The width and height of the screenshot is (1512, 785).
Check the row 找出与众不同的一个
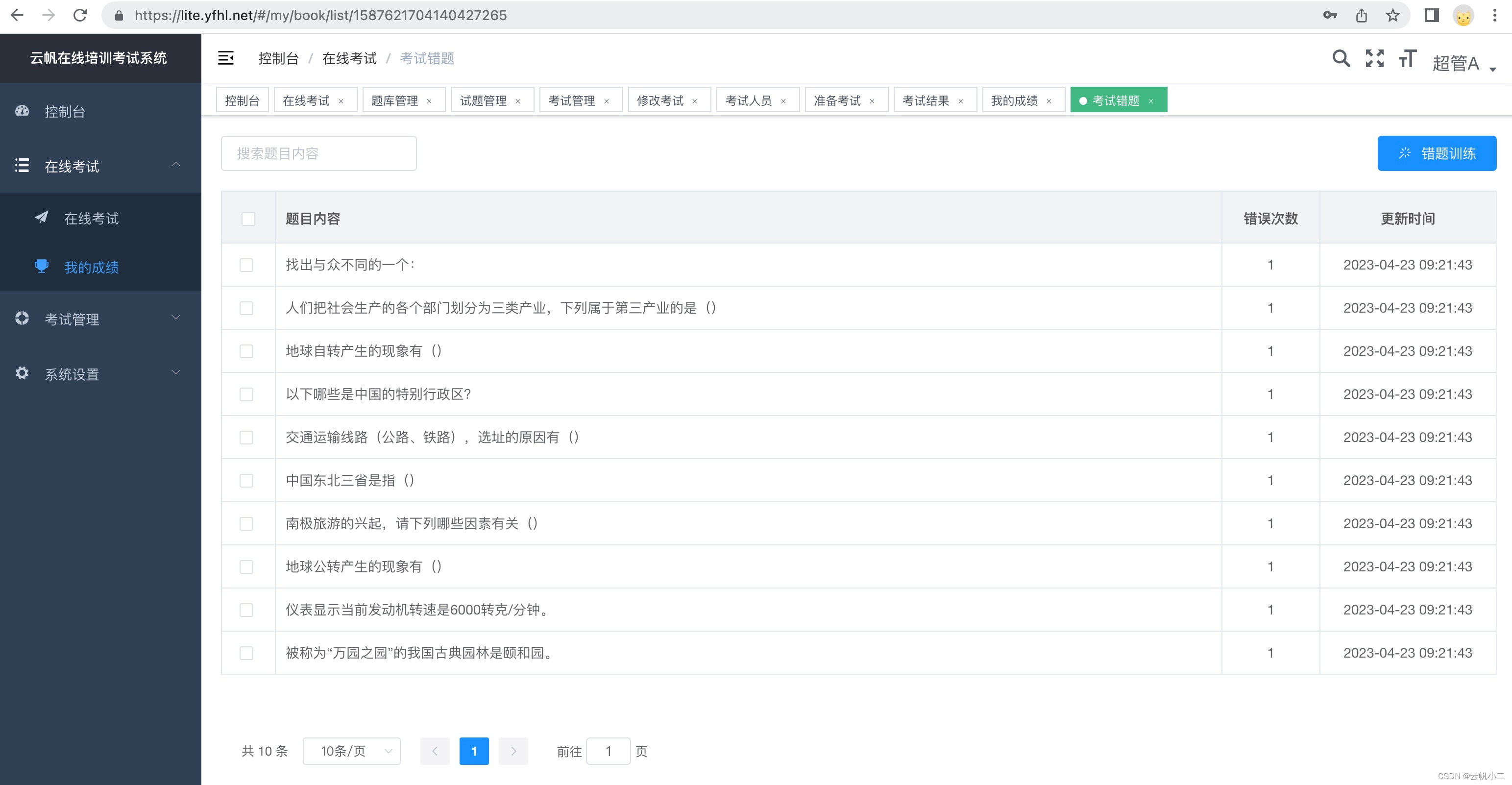(246, 265)
